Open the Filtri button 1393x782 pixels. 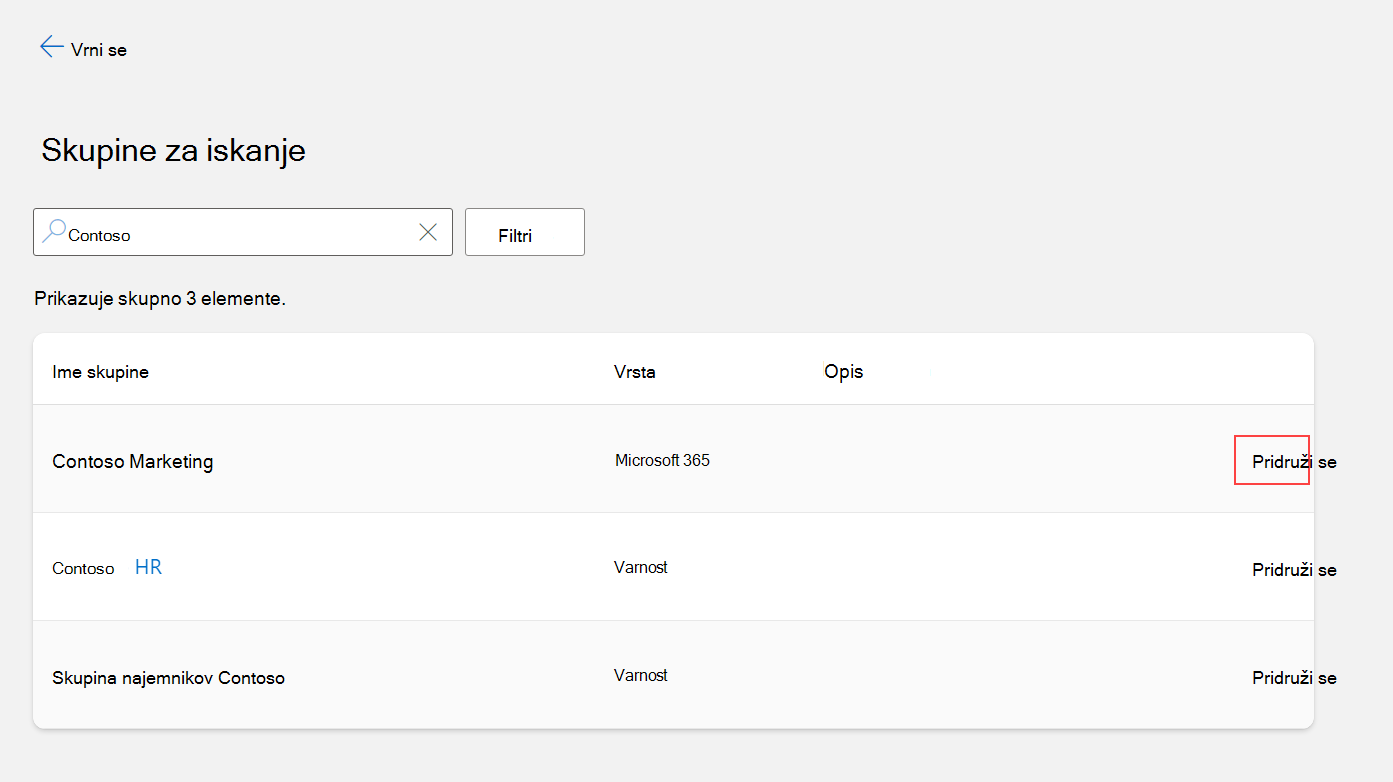pos(525,232)
